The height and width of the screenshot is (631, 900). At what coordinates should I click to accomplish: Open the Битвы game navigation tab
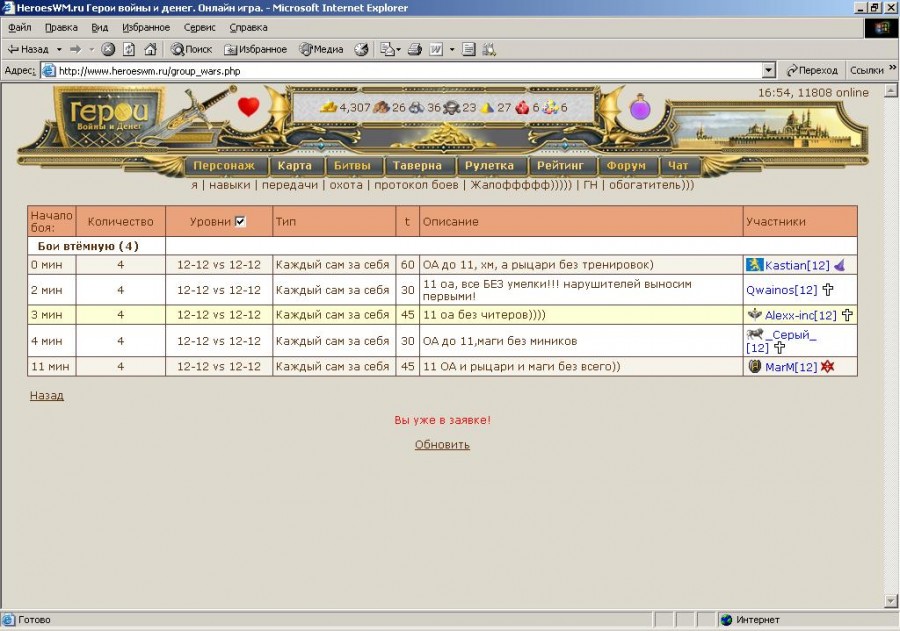tap(351, 166)
